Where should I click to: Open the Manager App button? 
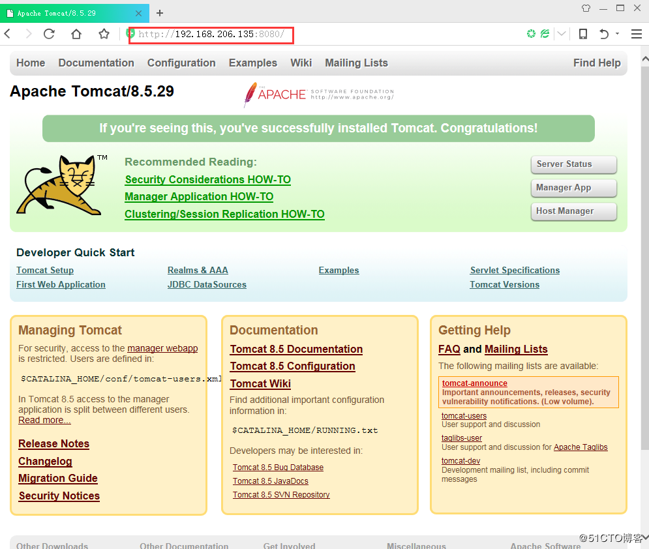click(574, 188)
